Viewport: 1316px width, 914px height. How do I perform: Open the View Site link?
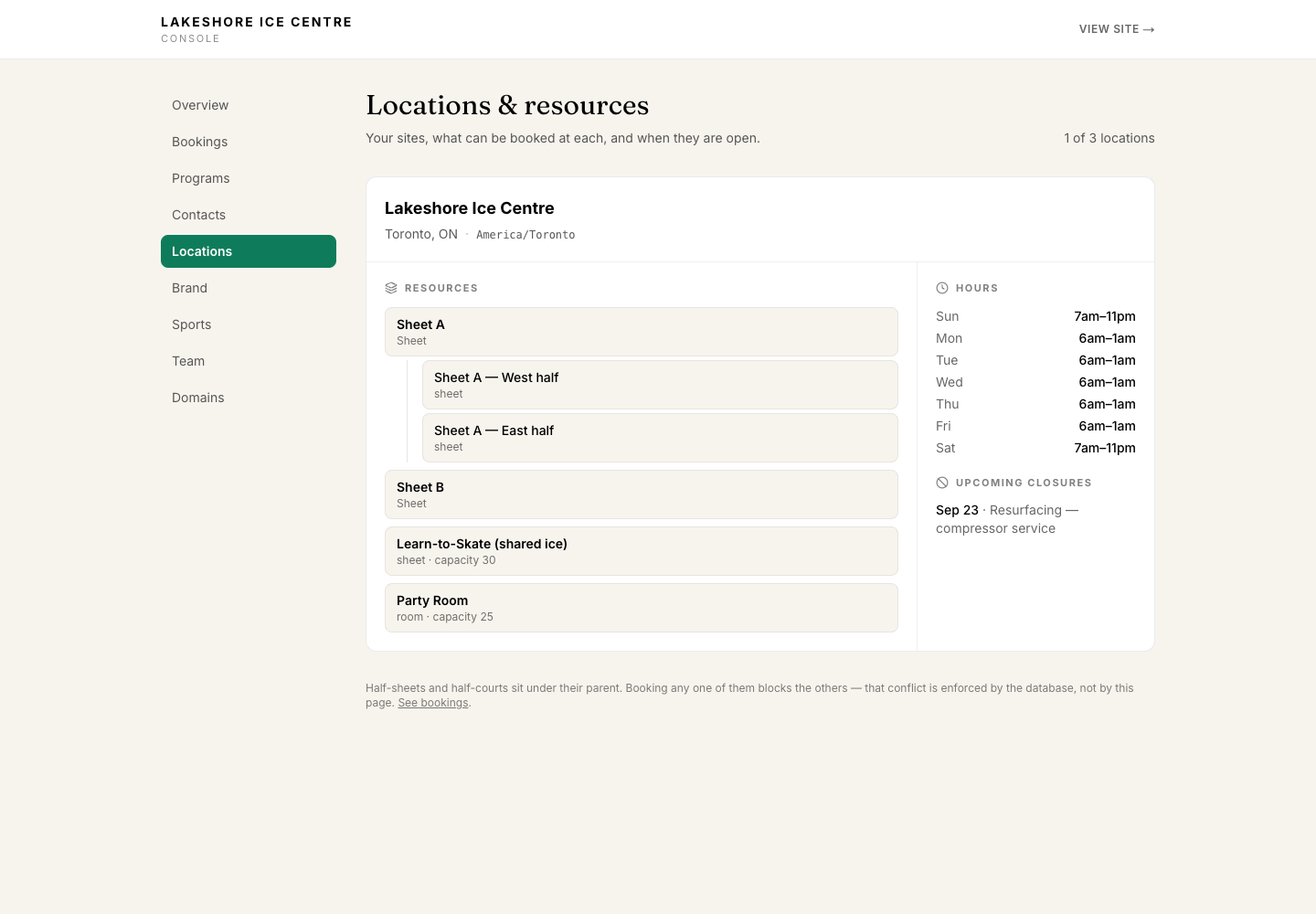tap(1117, 29)
